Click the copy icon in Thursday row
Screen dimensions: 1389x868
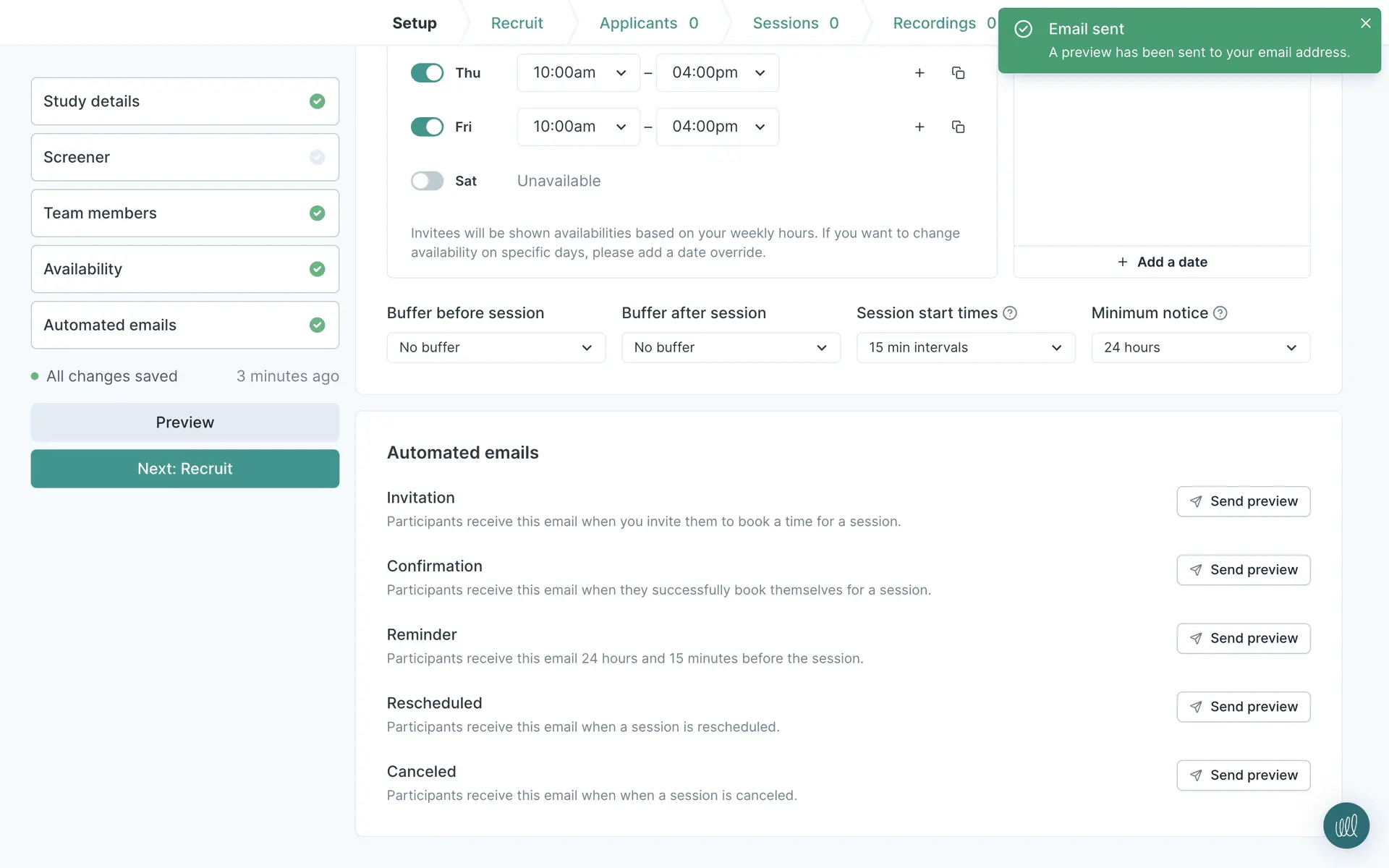pyautogui.click(x=958, y=73)
